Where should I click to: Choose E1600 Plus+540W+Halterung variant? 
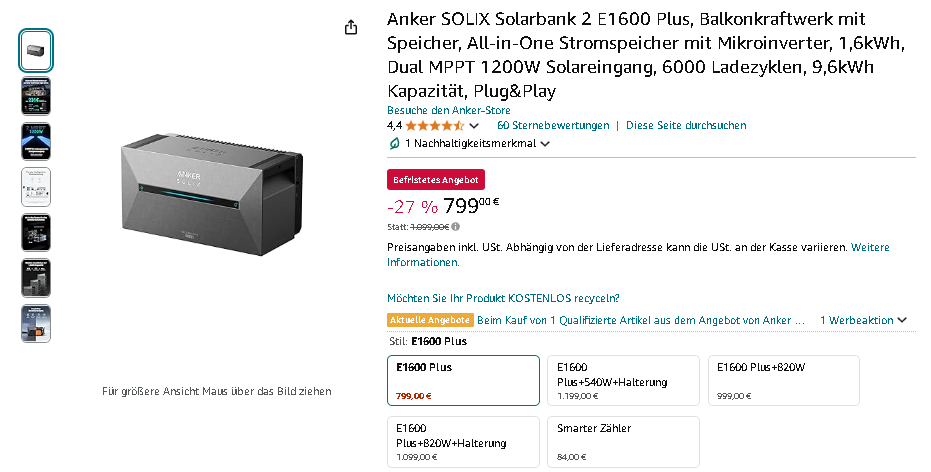[623, 381]
